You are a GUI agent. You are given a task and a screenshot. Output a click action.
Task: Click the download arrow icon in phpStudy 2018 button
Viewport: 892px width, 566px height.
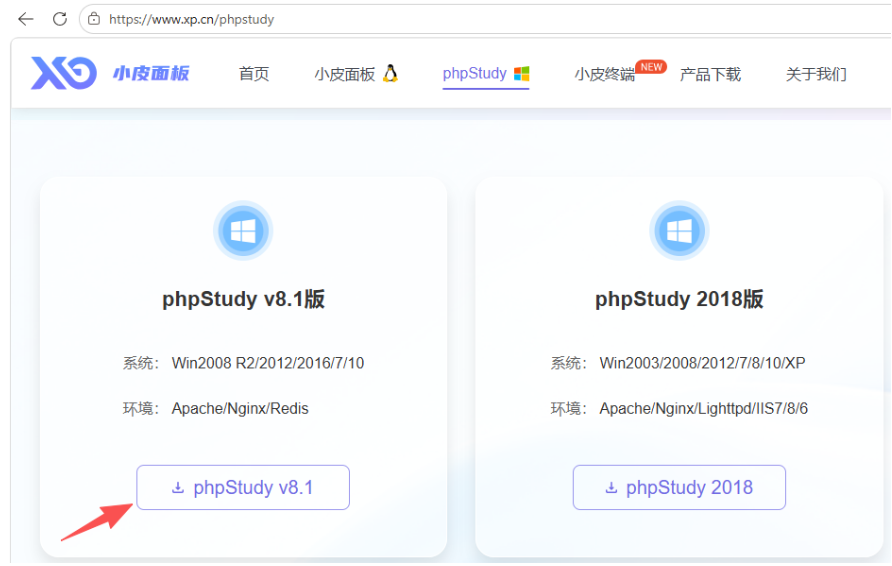tap(611, 488)
